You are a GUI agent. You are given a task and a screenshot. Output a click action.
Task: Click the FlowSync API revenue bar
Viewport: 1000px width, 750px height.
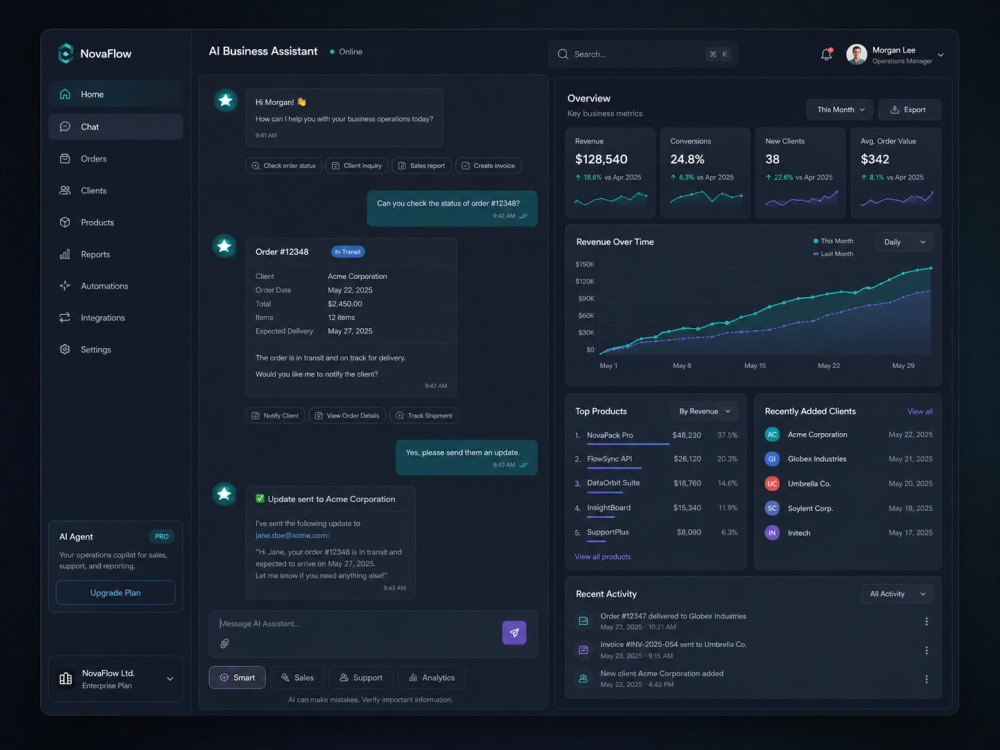pyautogui.click(x=614, y=468)
